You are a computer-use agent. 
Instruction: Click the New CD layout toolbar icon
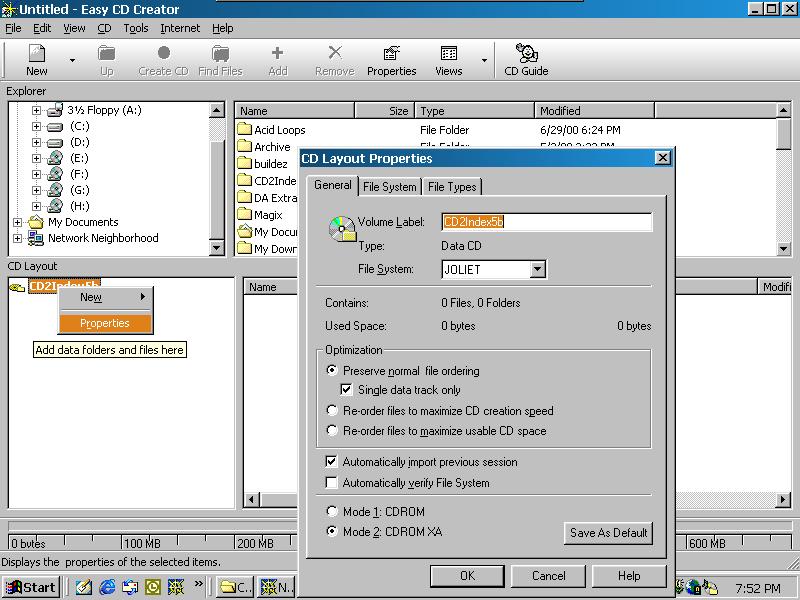click(37, 53)
